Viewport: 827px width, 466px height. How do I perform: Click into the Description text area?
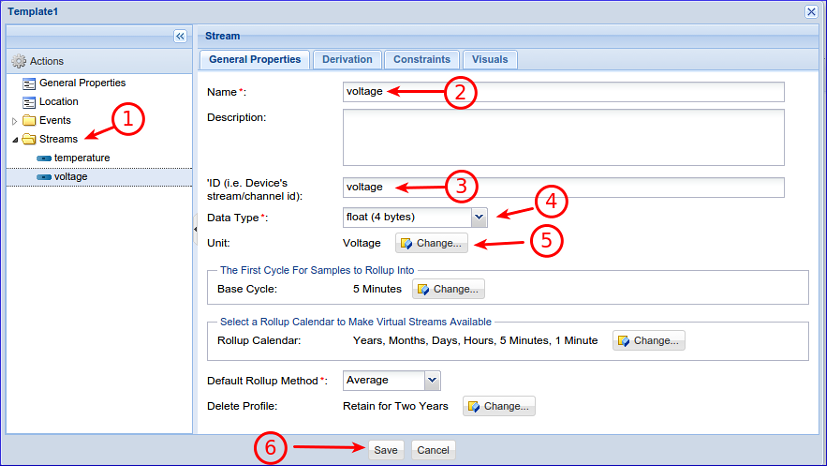[x=563, y=137]
